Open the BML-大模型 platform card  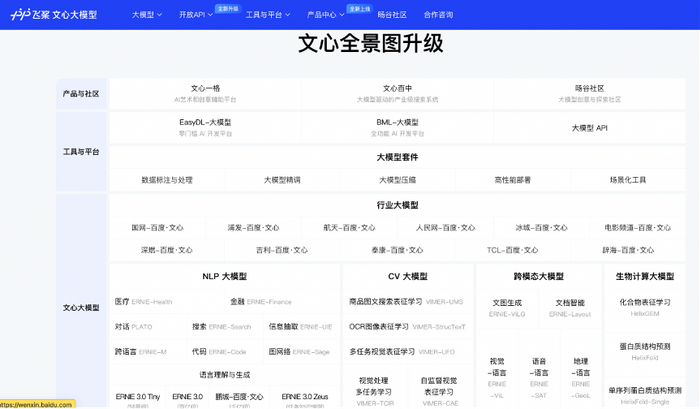(397, 127)
